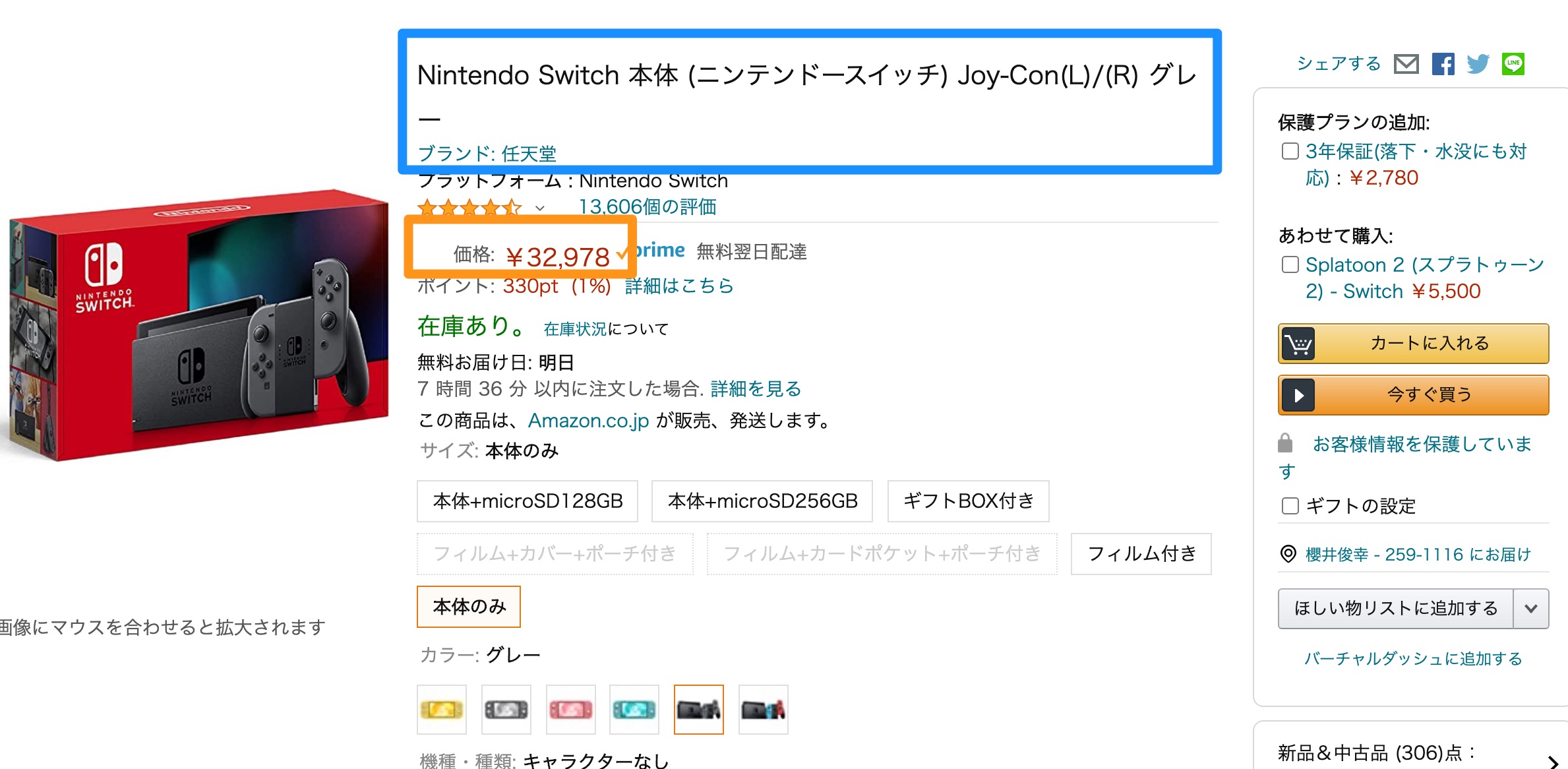The width and height of the screenshot is (1568, 769).
Task: Enable the 3年保証 protection plan checkbox
Action: point(1290,152)
